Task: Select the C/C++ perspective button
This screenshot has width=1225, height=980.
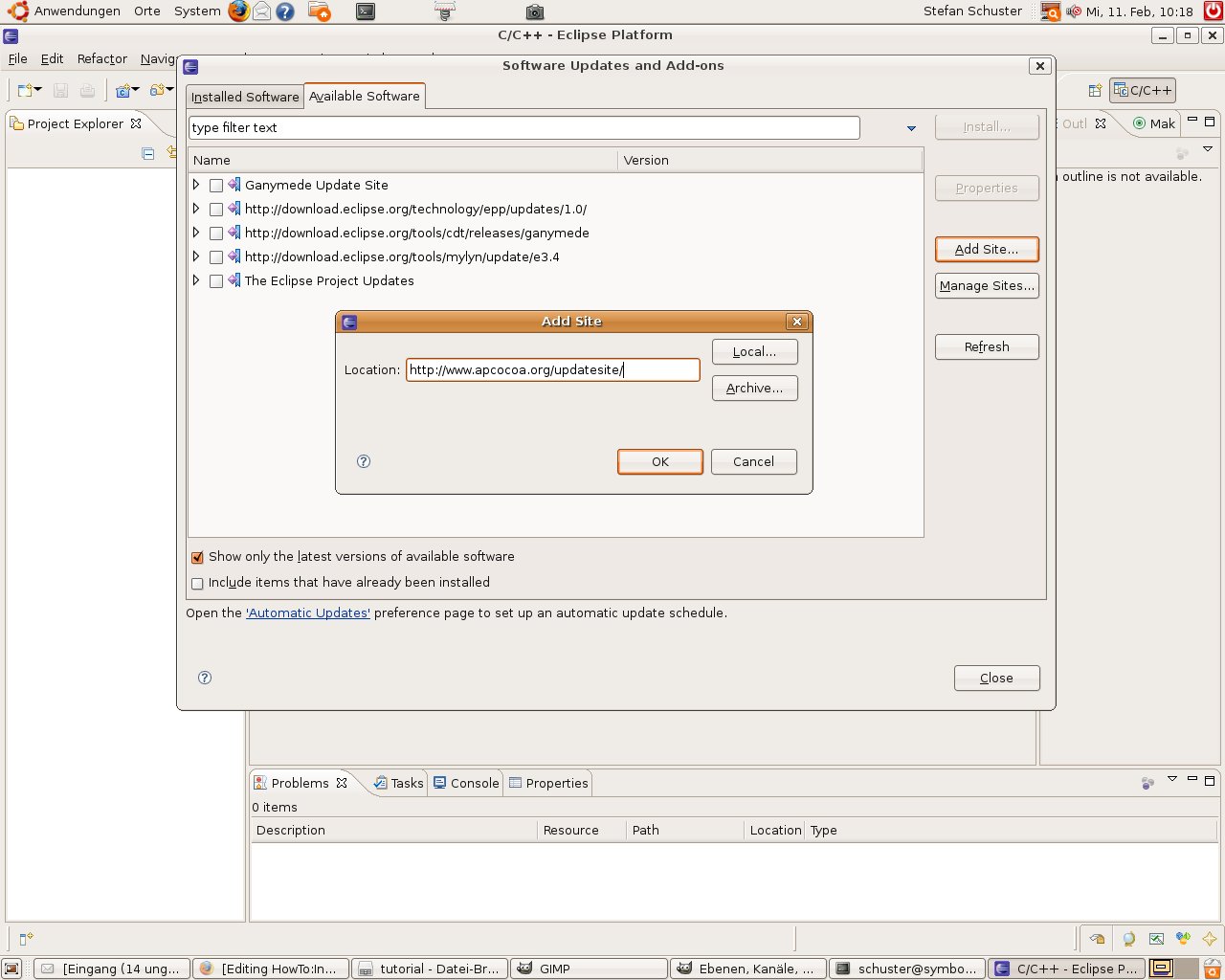Action: pos(1142,90)
